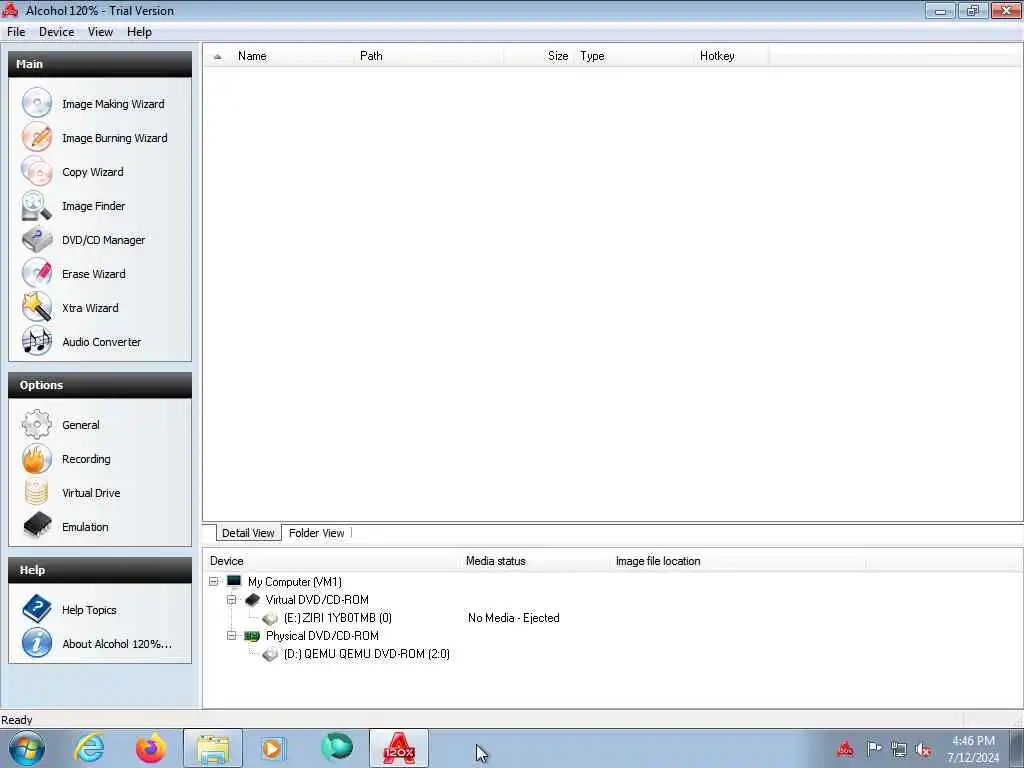
Task: Open the taskbar clock showing 4:46 PM
Action: click(973, 749)
